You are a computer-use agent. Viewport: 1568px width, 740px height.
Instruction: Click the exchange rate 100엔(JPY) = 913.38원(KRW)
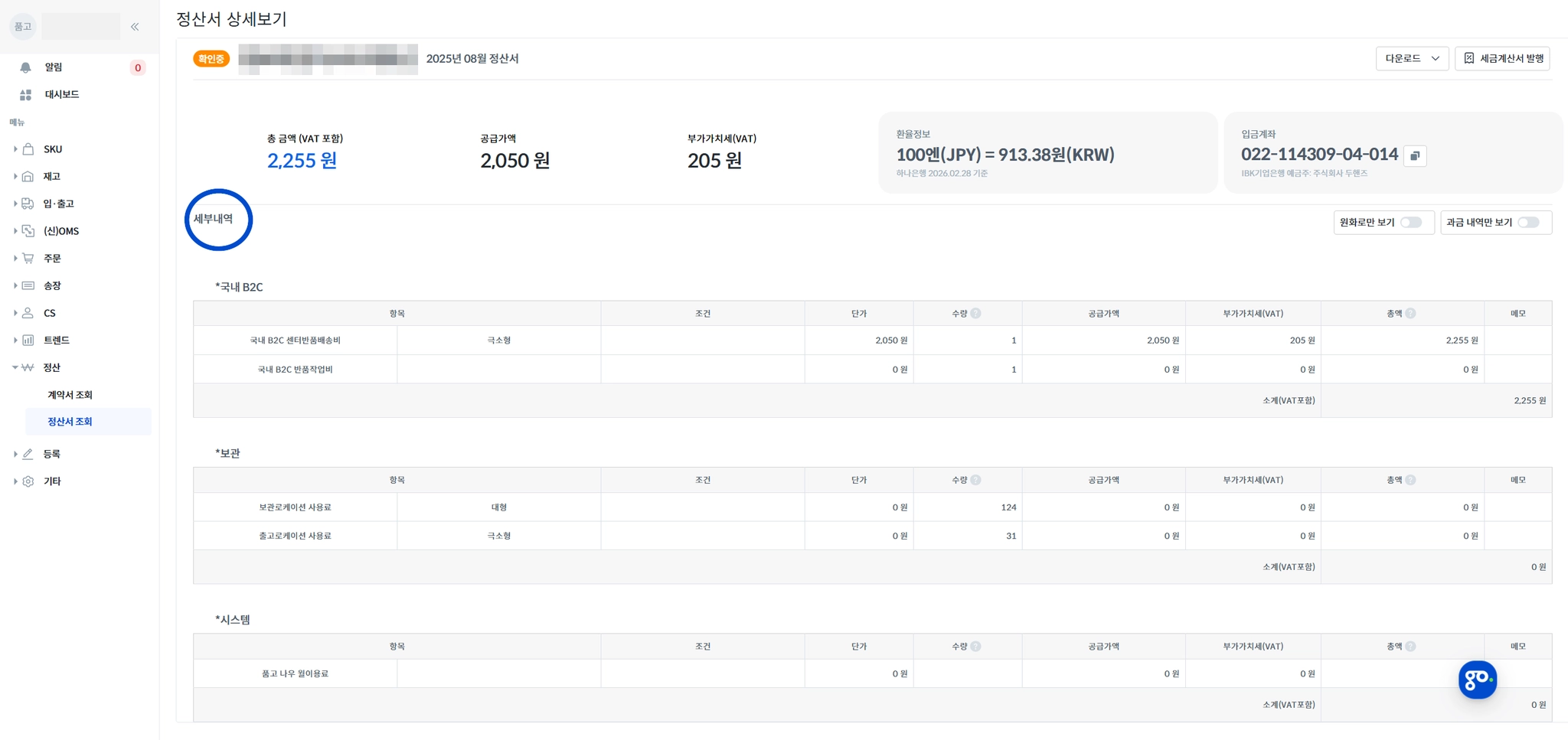click(x=1005, y=155)
